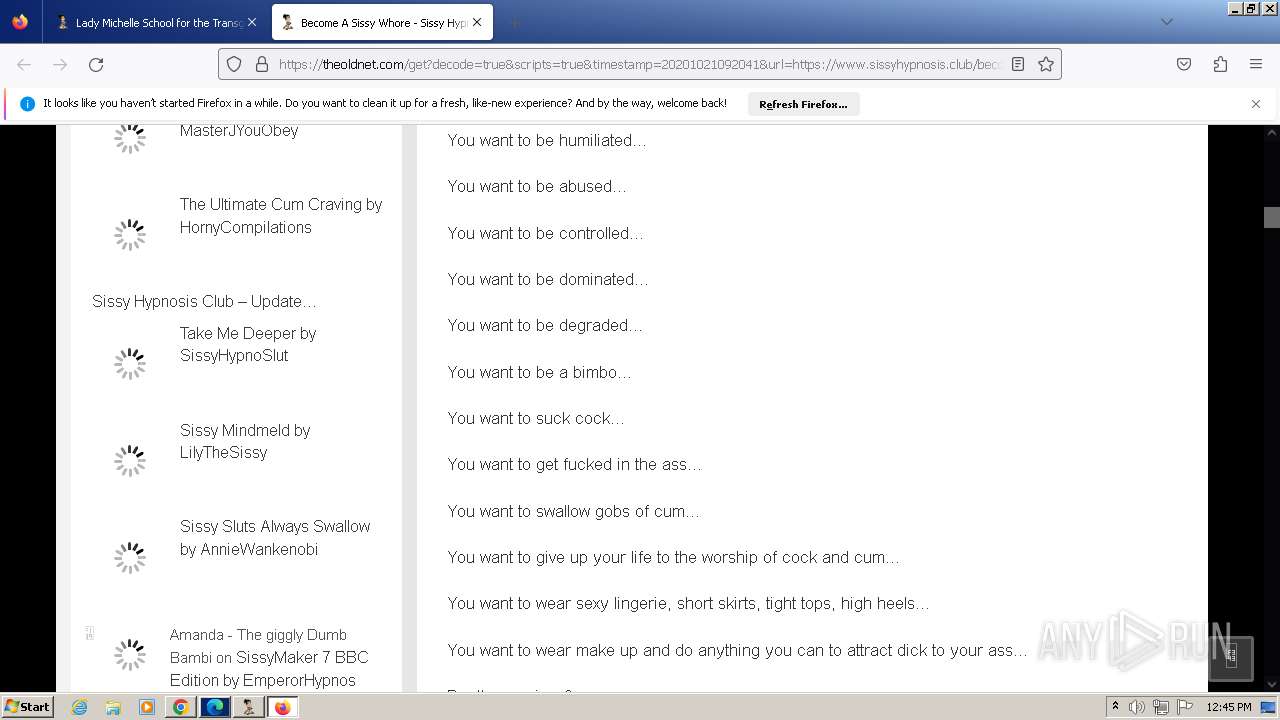Image resolution: width=1280 pixels, height=720 pixels.
Task: Click the page scrollbar down arrow
Action: [1272, 684]
